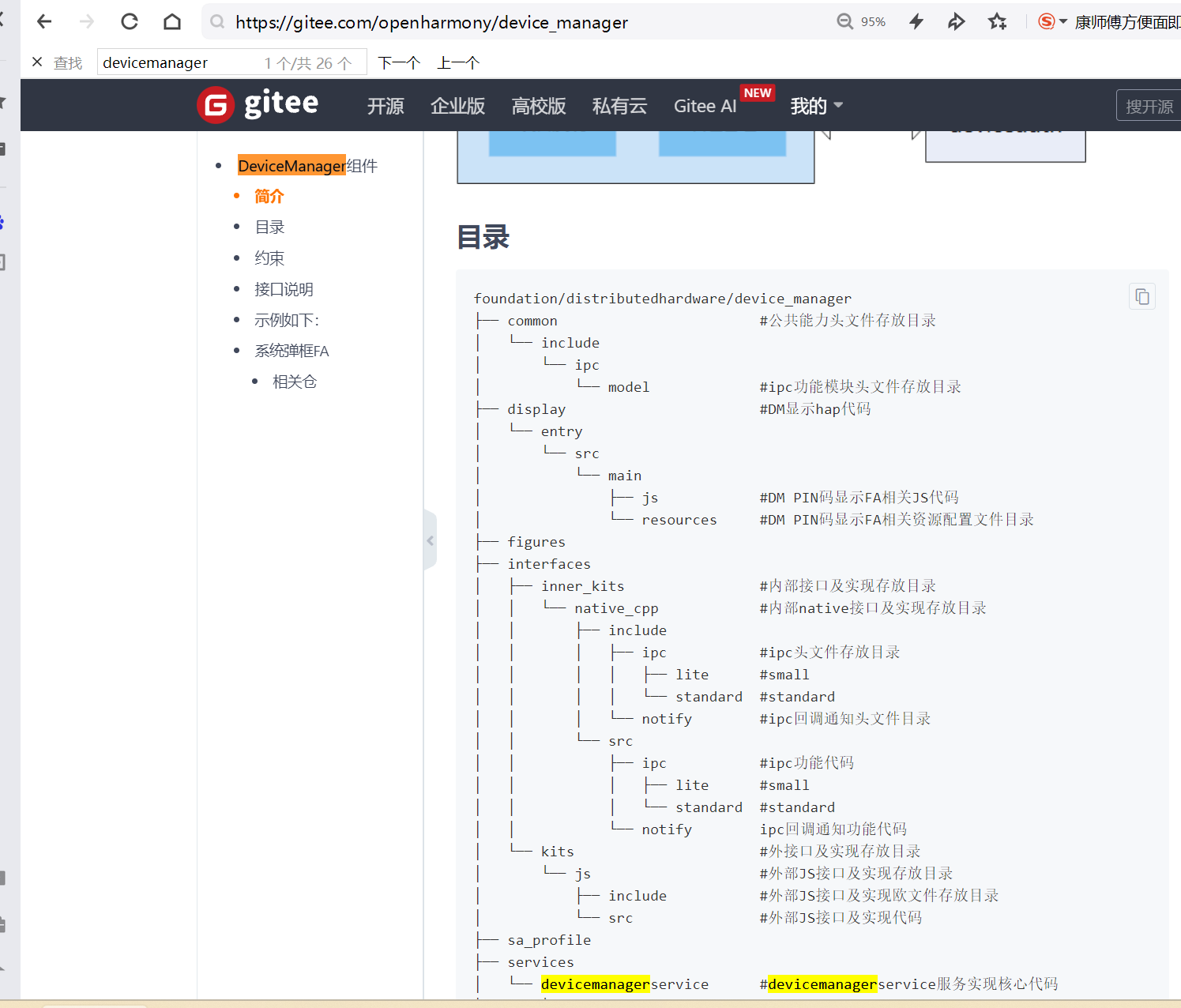Click the browser back arrow
Image resolution: width=1181 pixels, height=1008 pixels.
point(44,22)
